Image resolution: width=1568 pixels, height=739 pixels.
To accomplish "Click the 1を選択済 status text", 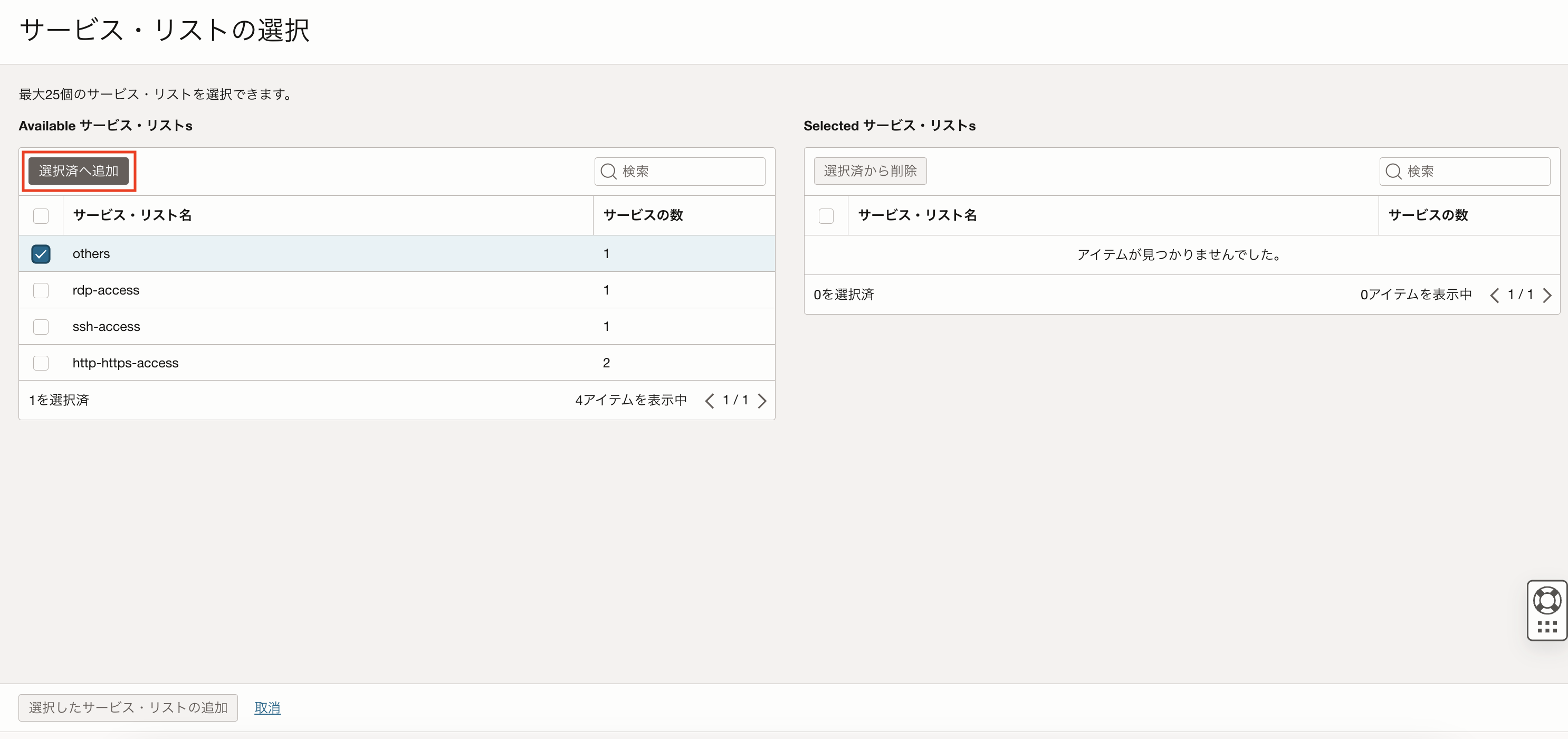I will (59, 400).
